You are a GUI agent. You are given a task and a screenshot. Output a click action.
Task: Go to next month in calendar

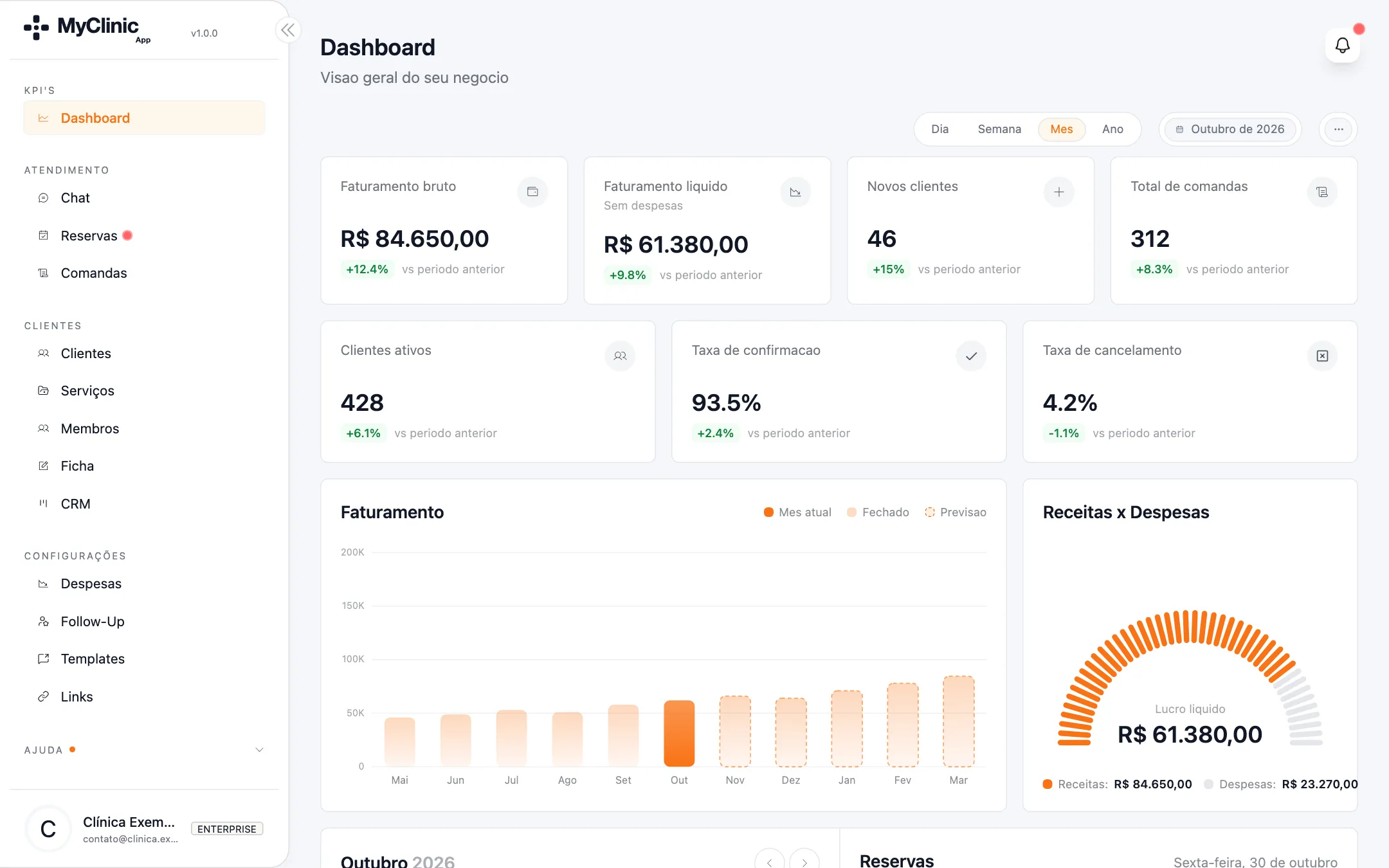804,862
